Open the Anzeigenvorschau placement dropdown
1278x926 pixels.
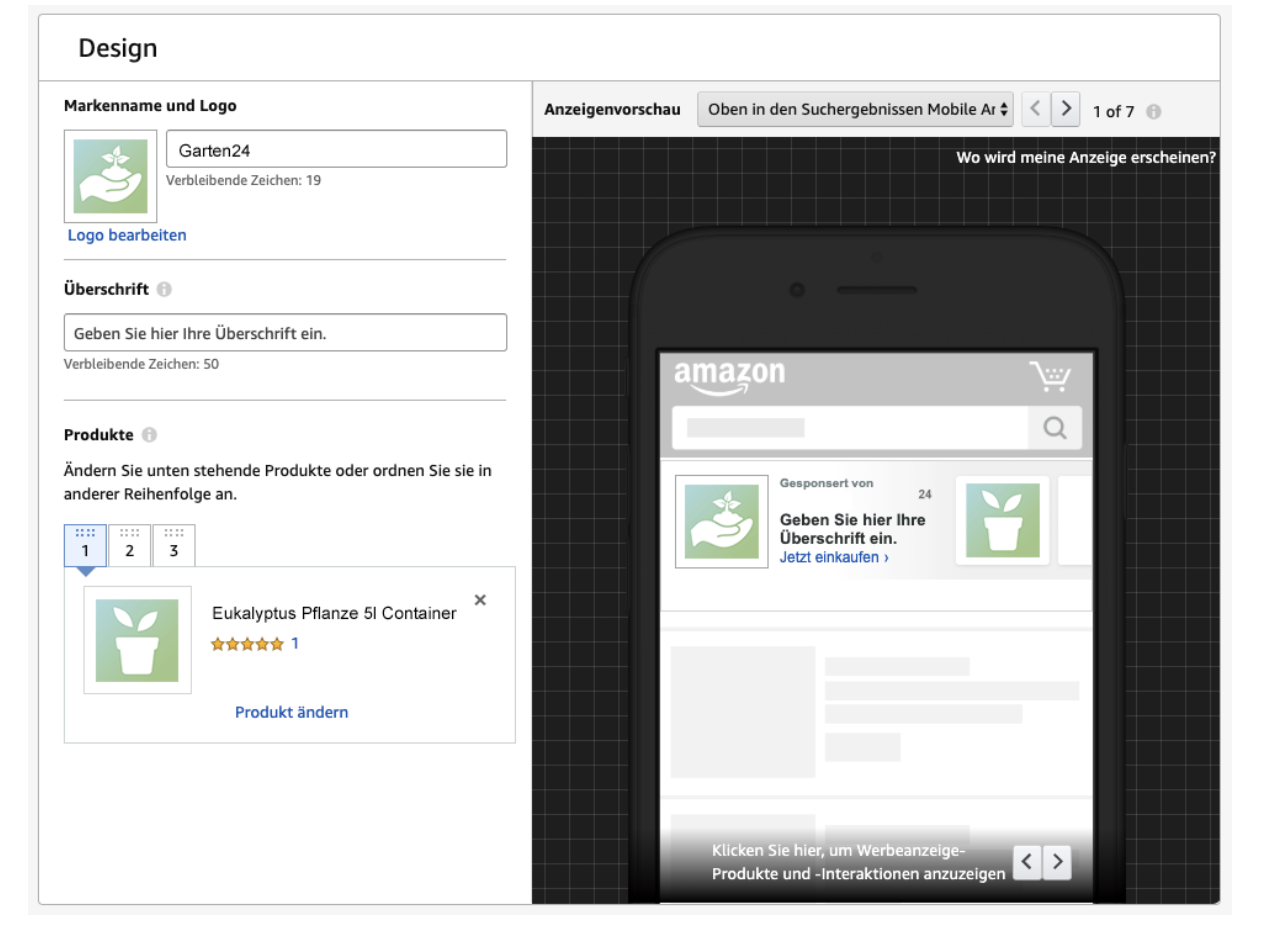point(855,108)
